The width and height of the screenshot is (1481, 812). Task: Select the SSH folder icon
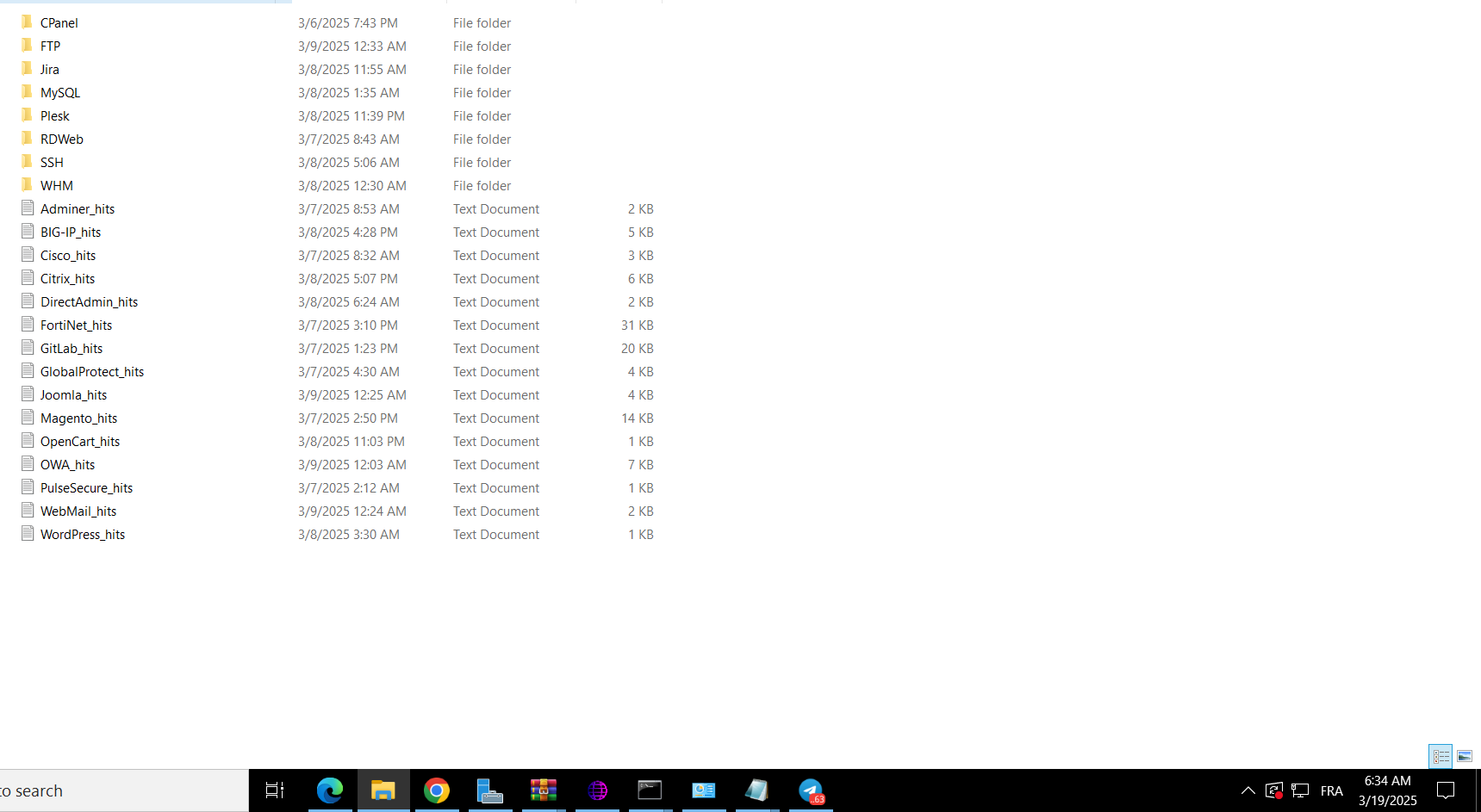(x=28, y=162)
